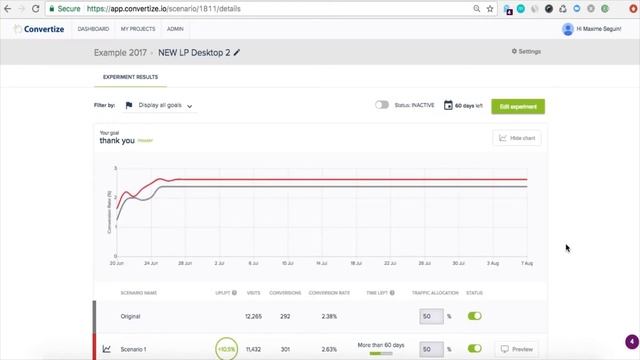Click the Edit experiment button
The width and height of the screenshot is (640, 360).
pyautogui.click(x=518, y=107)
